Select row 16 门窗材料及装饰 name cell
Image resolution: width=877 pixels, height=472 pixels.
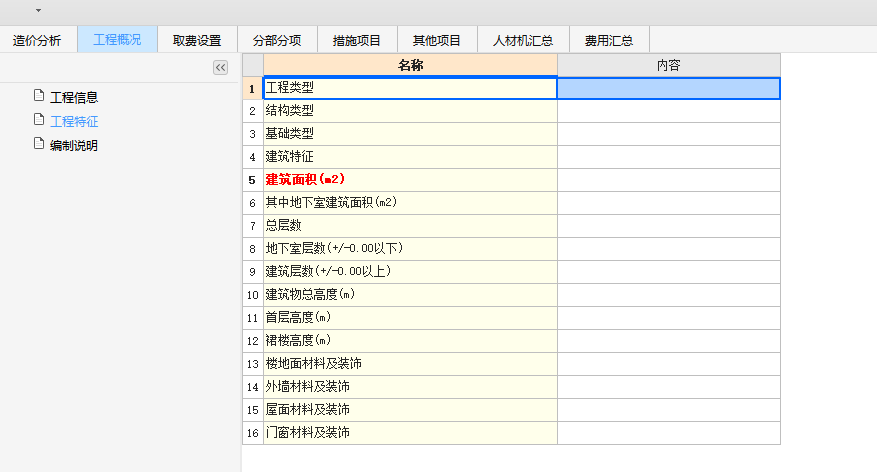pos(409,433)
